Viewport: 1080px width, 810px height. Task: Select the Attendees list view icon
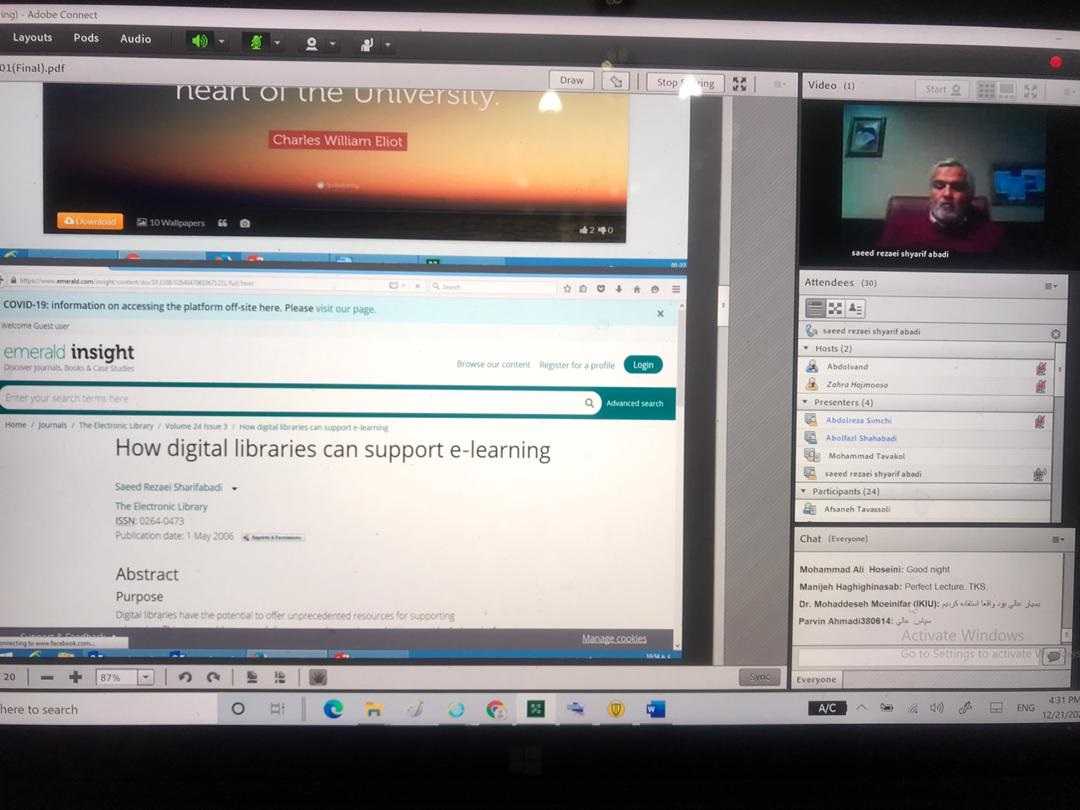816,308
